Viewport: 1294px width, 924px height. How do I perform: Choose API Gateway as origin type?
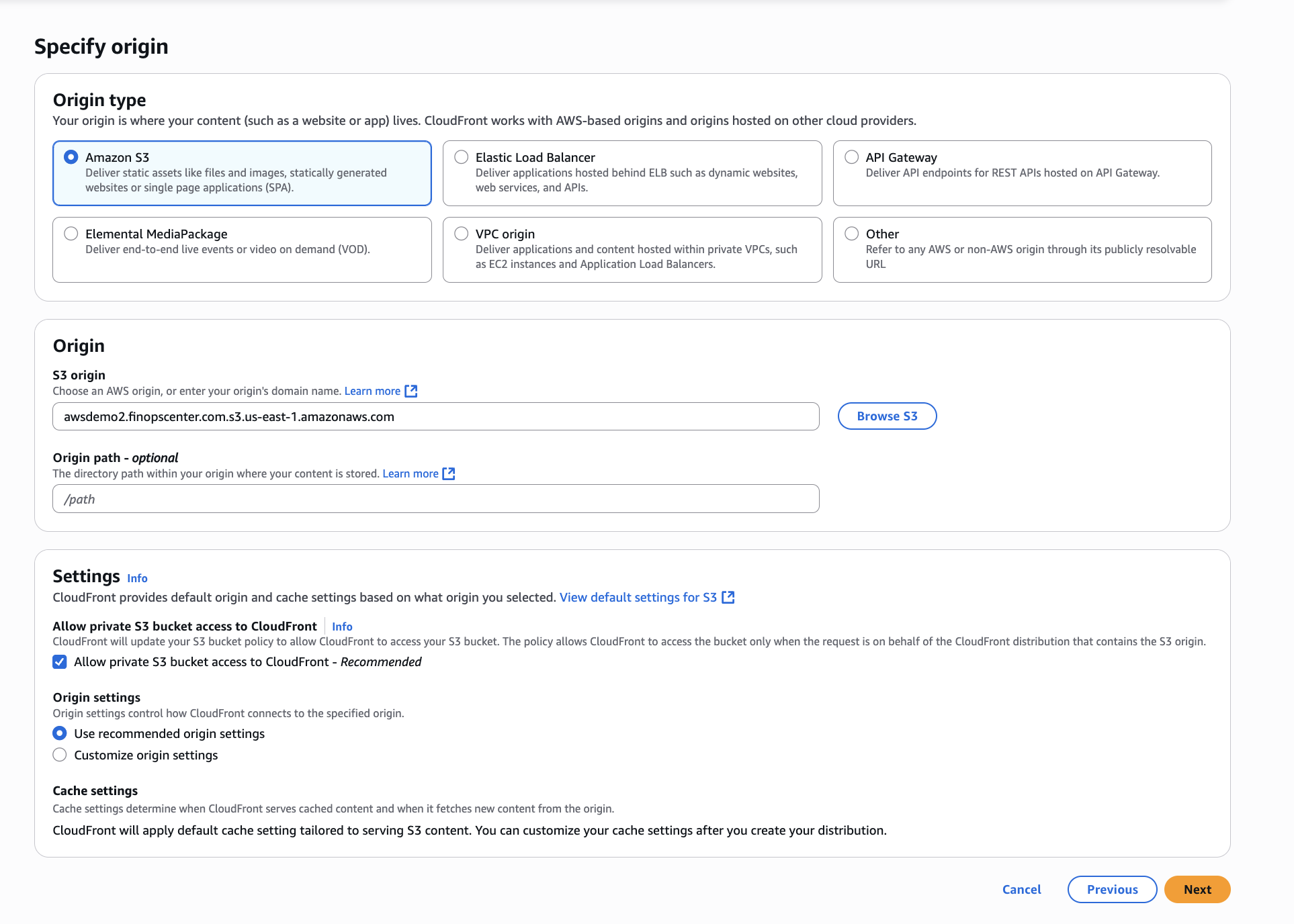point(852,157)
